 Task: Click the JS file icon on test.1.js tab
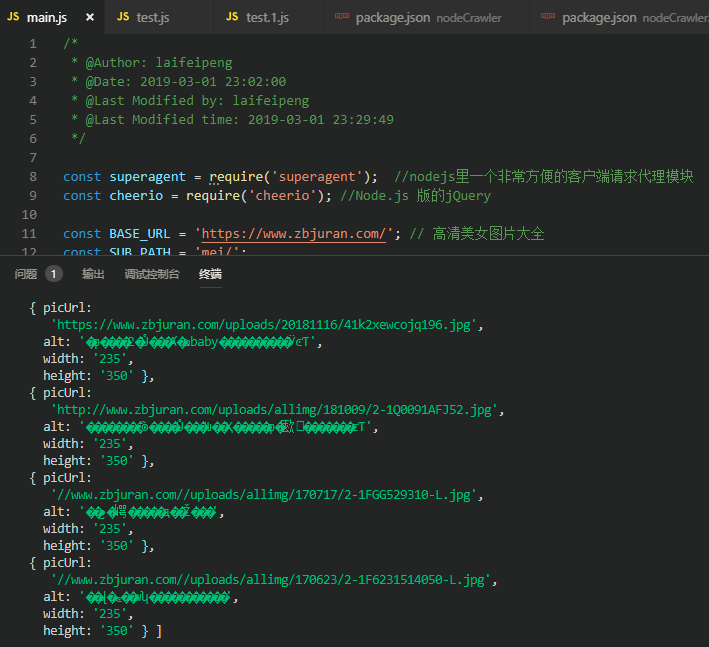click(232, 17)
